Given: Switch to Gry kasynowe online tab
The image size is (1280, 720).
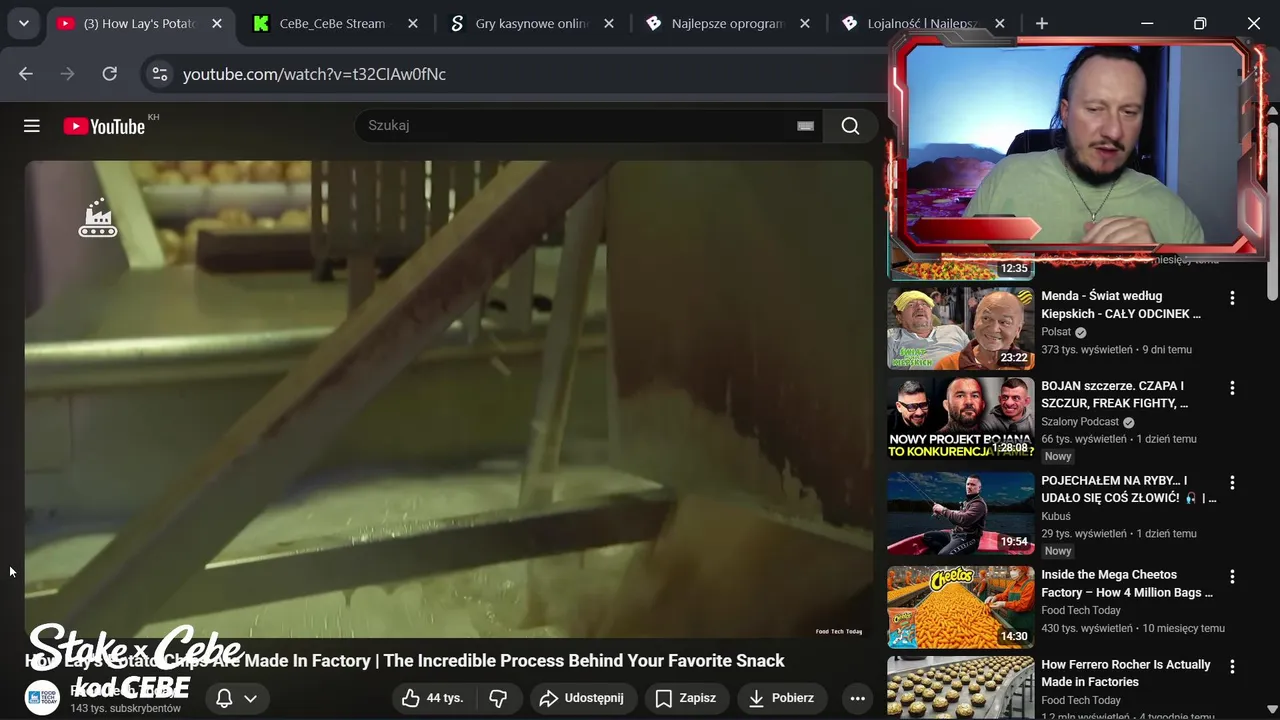Looking at the screenshot, I should [532, 23].
